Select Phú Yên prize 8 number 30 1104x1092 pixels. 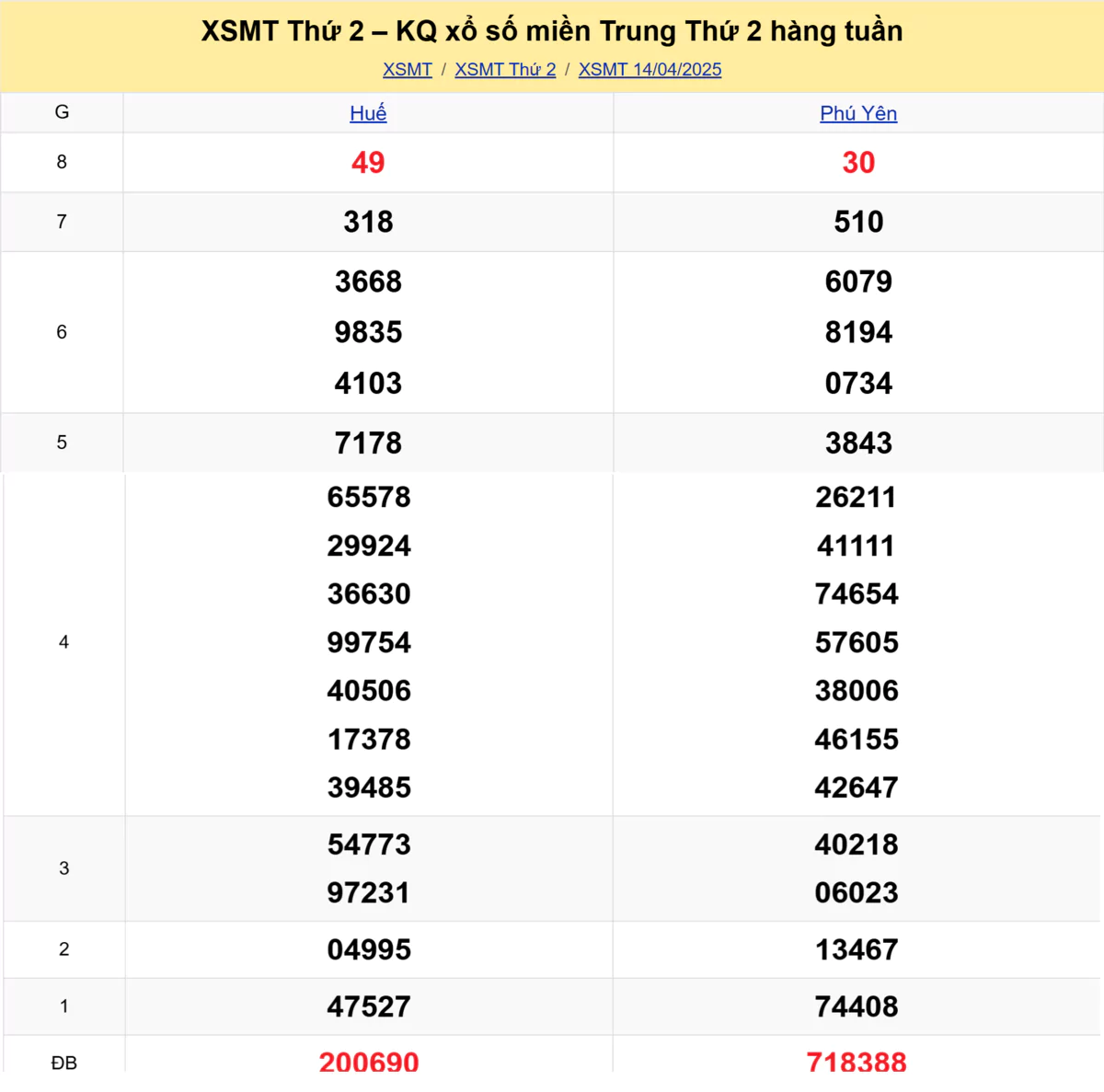point(858,163)
